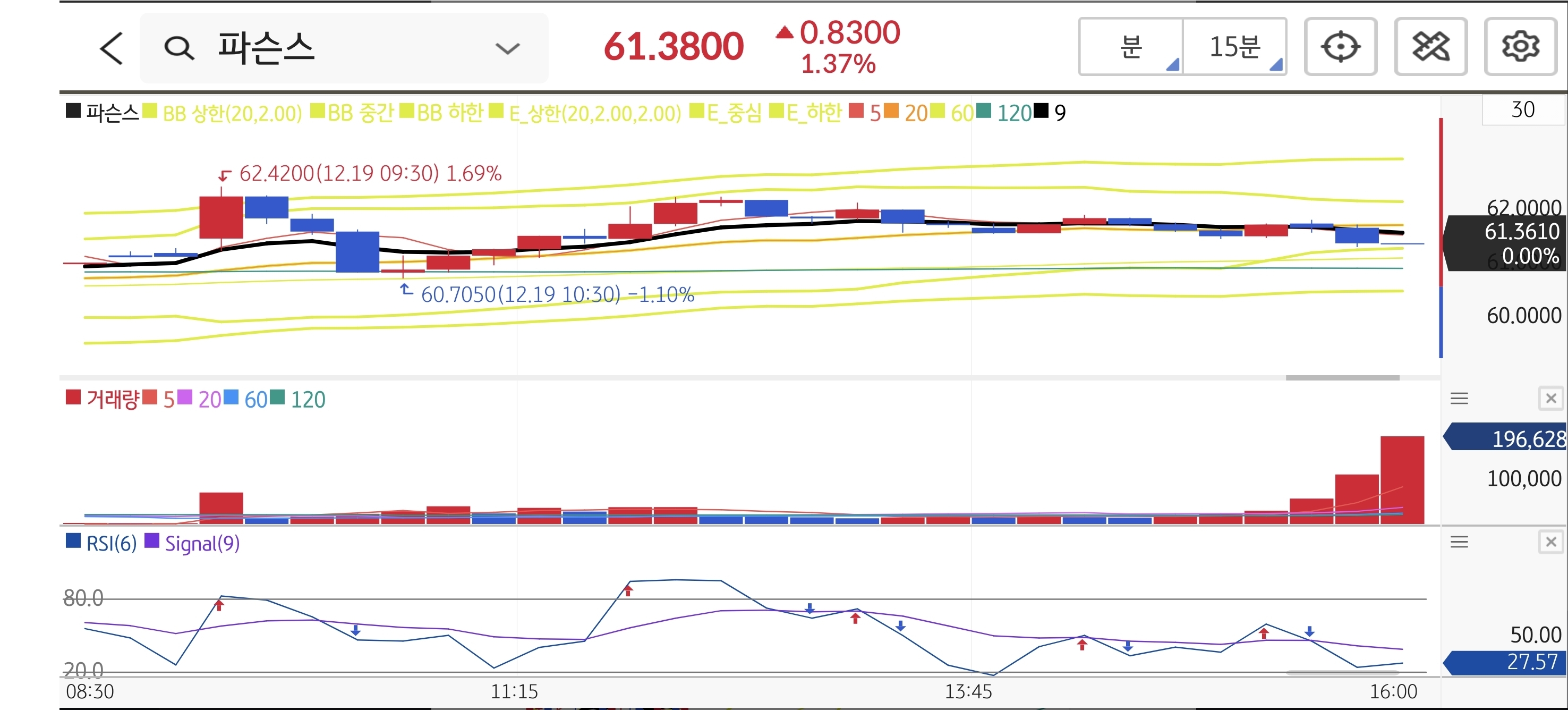Open volume panel hamburger menu icon
Image resolution: width=1568 pixels, height=710 pixels.
(1459, 399)
